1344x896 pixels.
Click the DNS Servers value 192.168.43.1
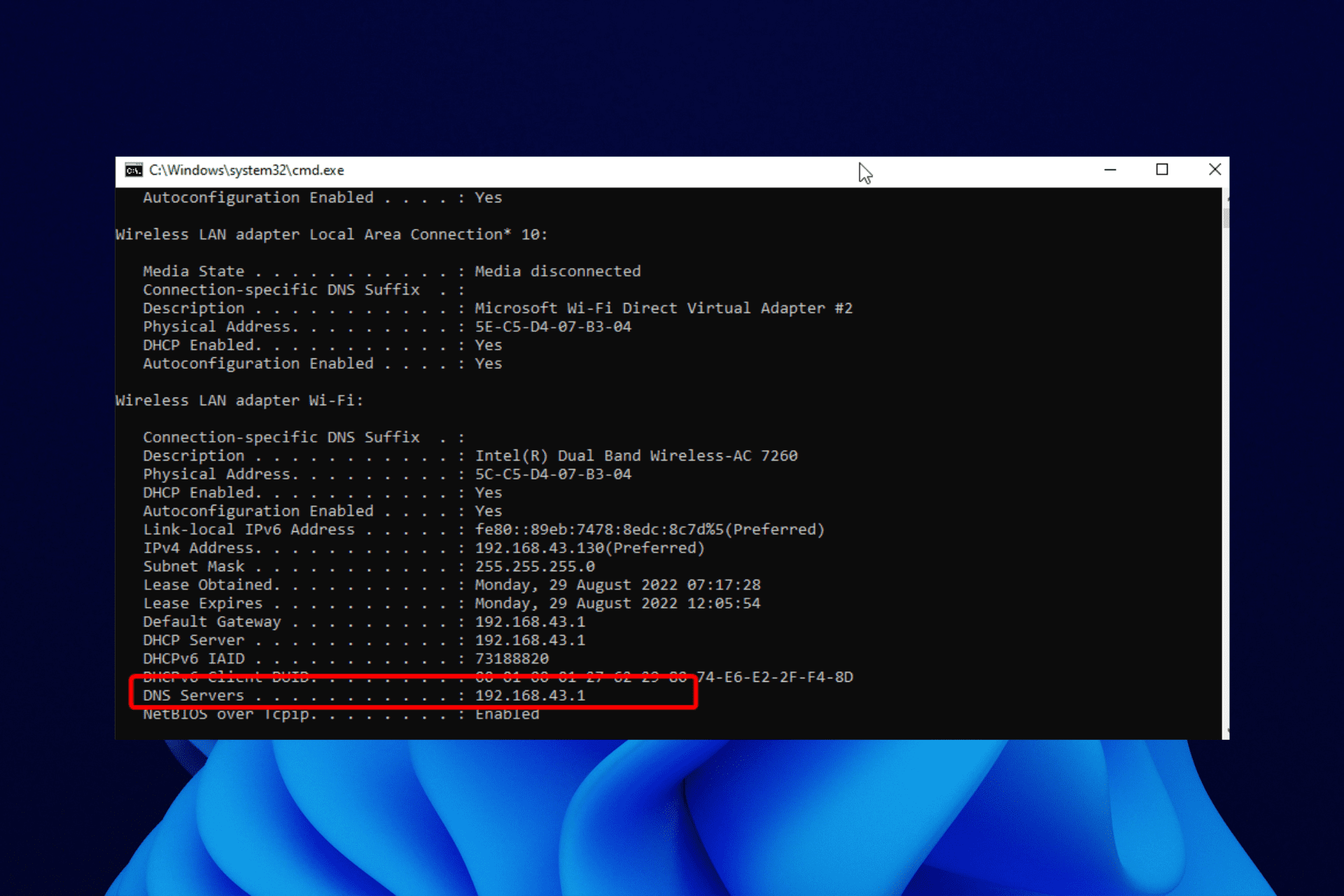pos(530,696)
